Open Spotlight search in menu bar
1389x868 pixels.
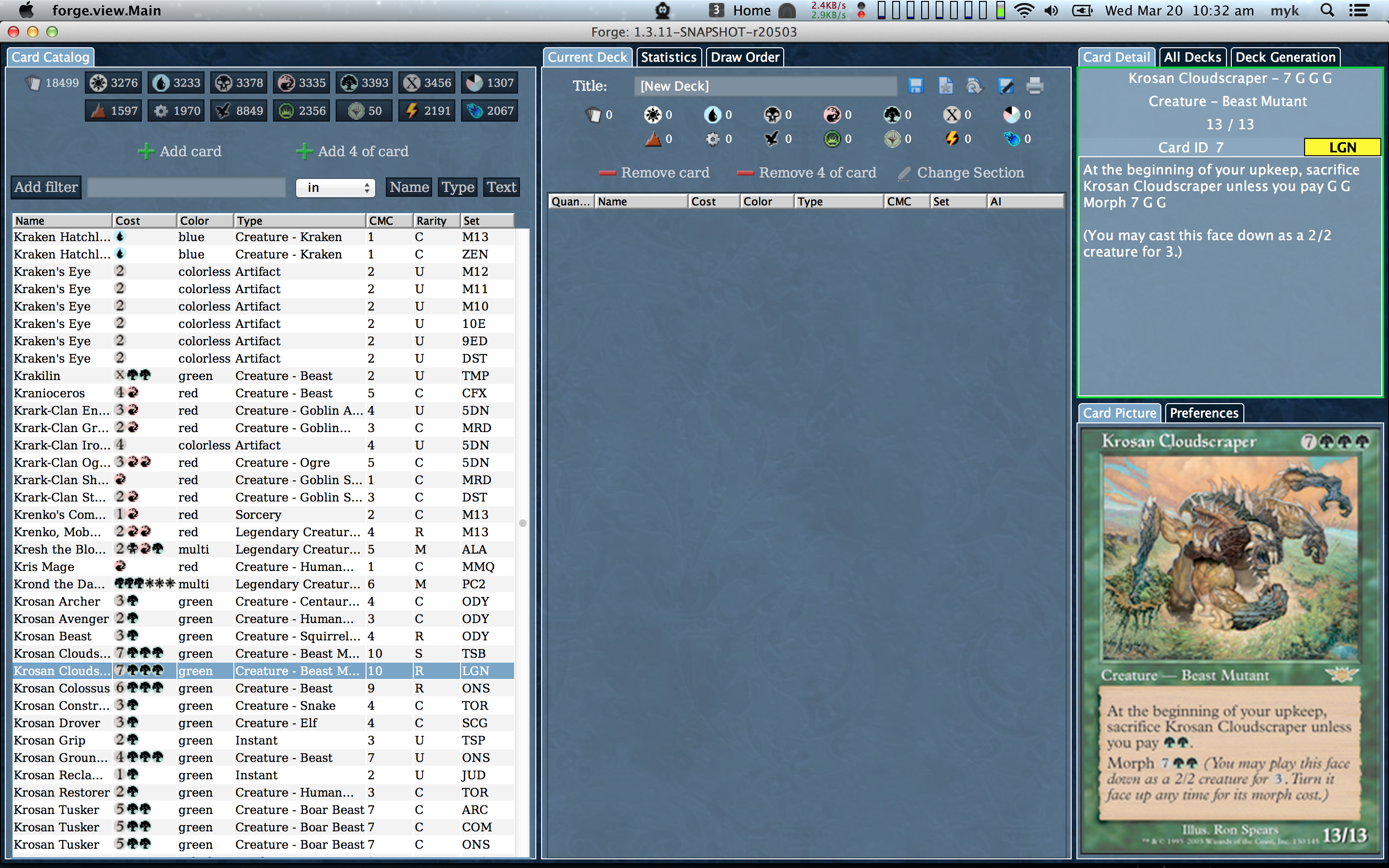(1327, 10)
